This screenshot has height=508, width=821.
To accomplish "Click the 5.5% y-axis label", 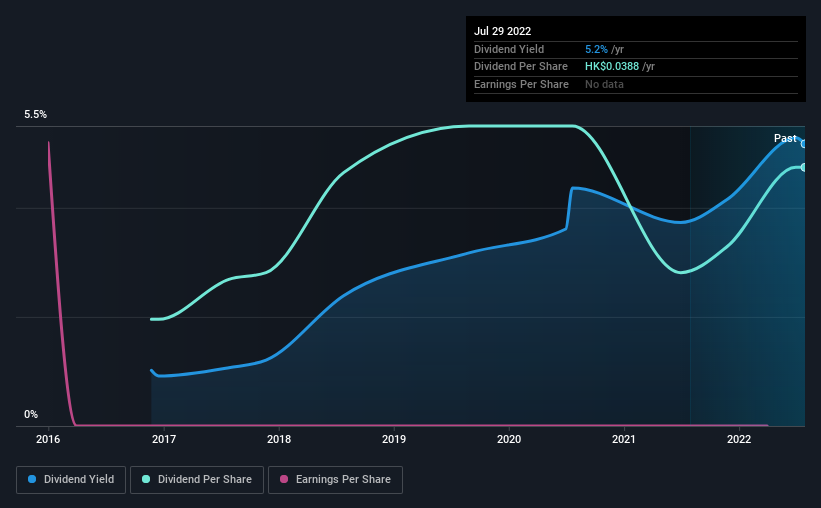I will pyautogui.click(x=36, y=114).
